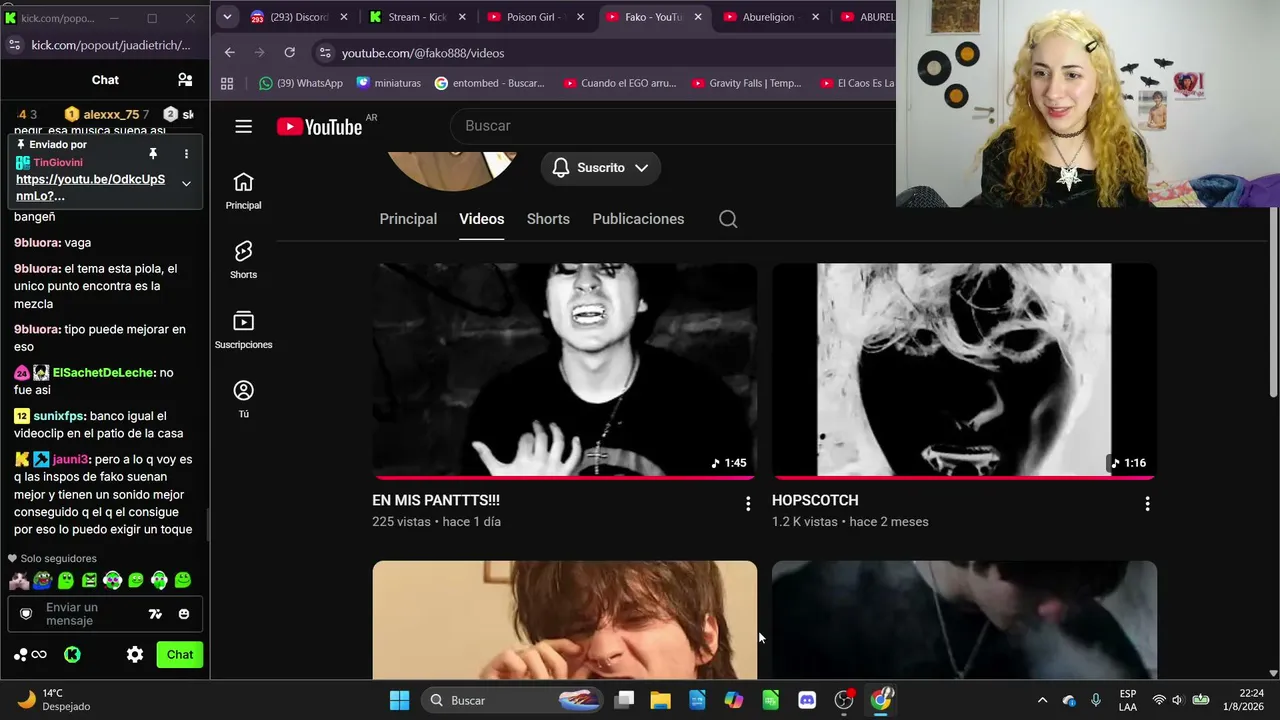The width and height of the screenshot is (1280, 720).
Task: Open the Publicaciones channel tab
Action: pos(638,219)
